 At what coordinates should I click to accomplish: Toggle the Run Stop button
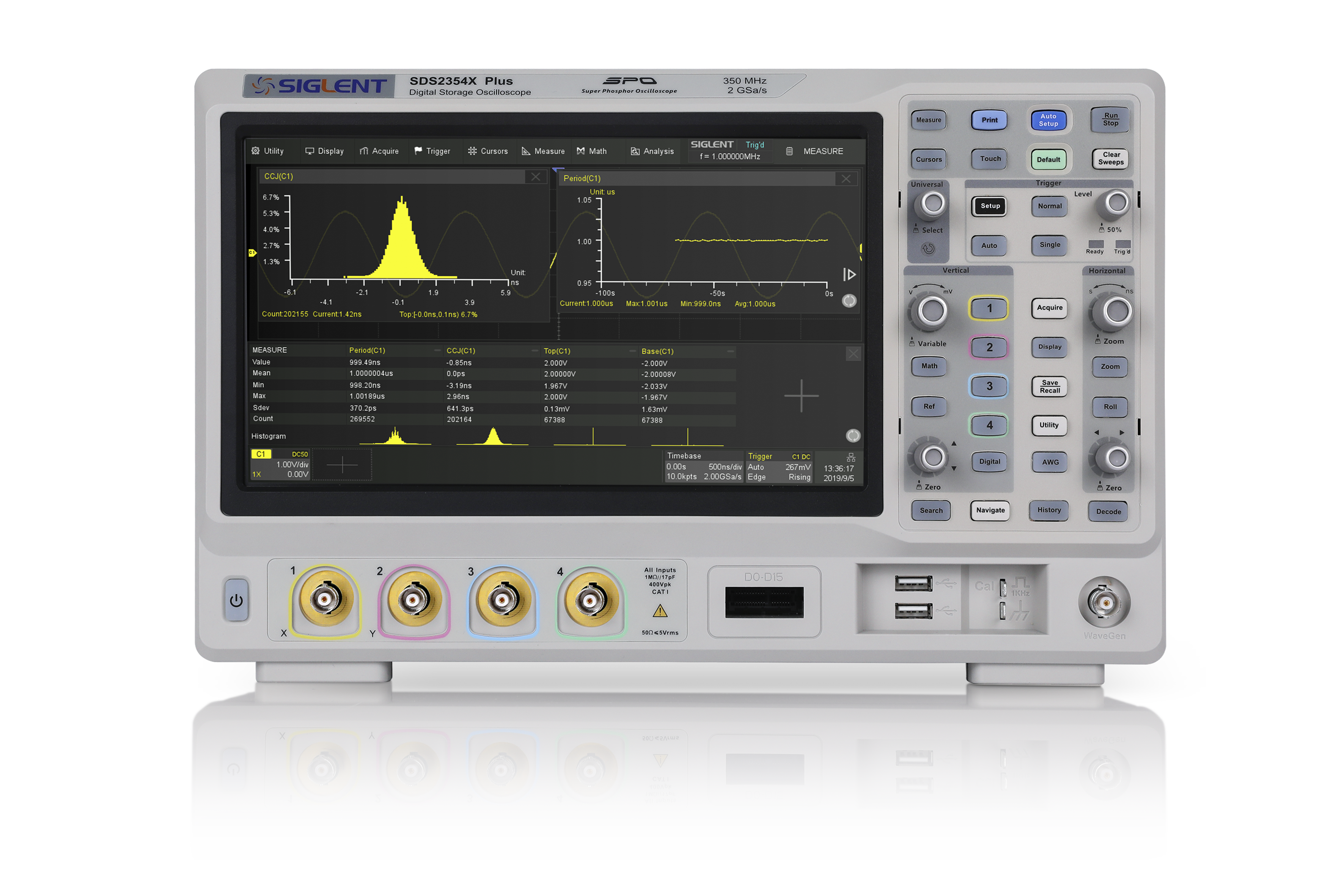1110,119
